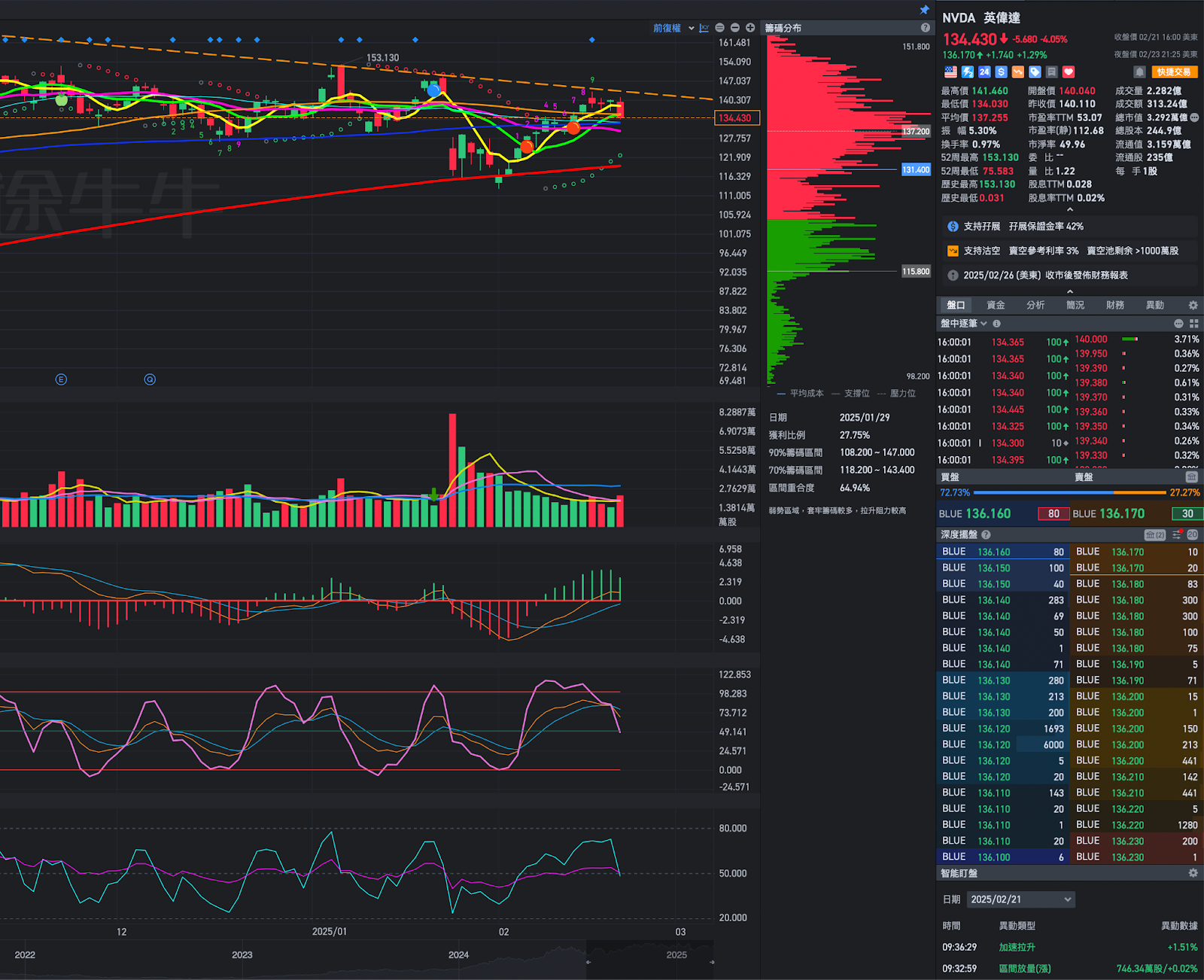
Task: Toggle the alert bell for NVDA
Action: coord(1139,72)
